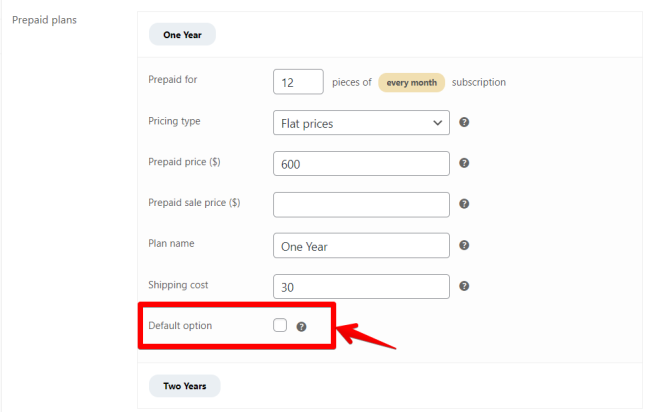This screenshot has height=412, width=649.
Task: Click the Plan name field with One Year
Action: tap(360, 245)
